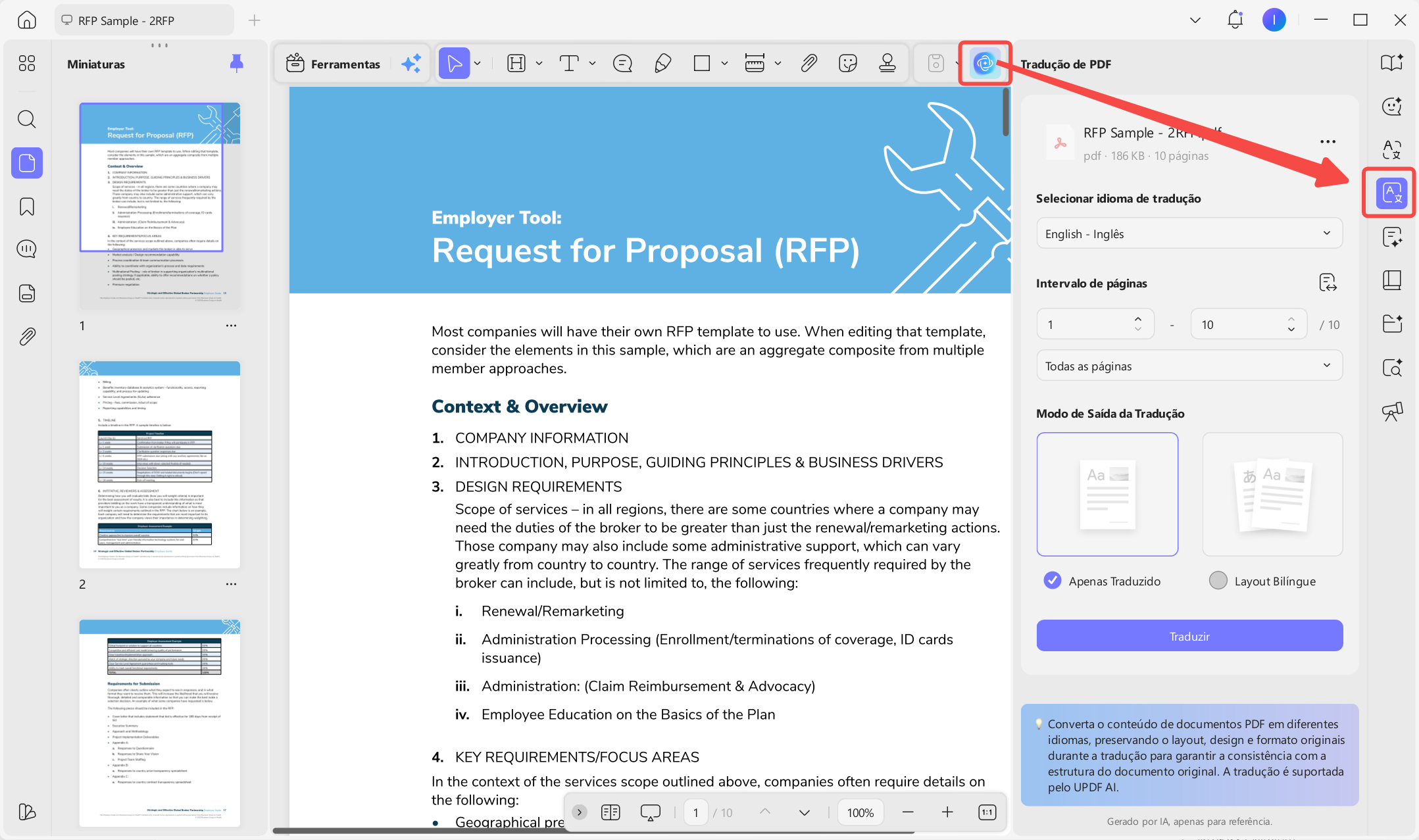The image size is (1419, 840).
Task: Choose the translated-only preview card
Action: pyautogui.click(x=1107, y=494)
